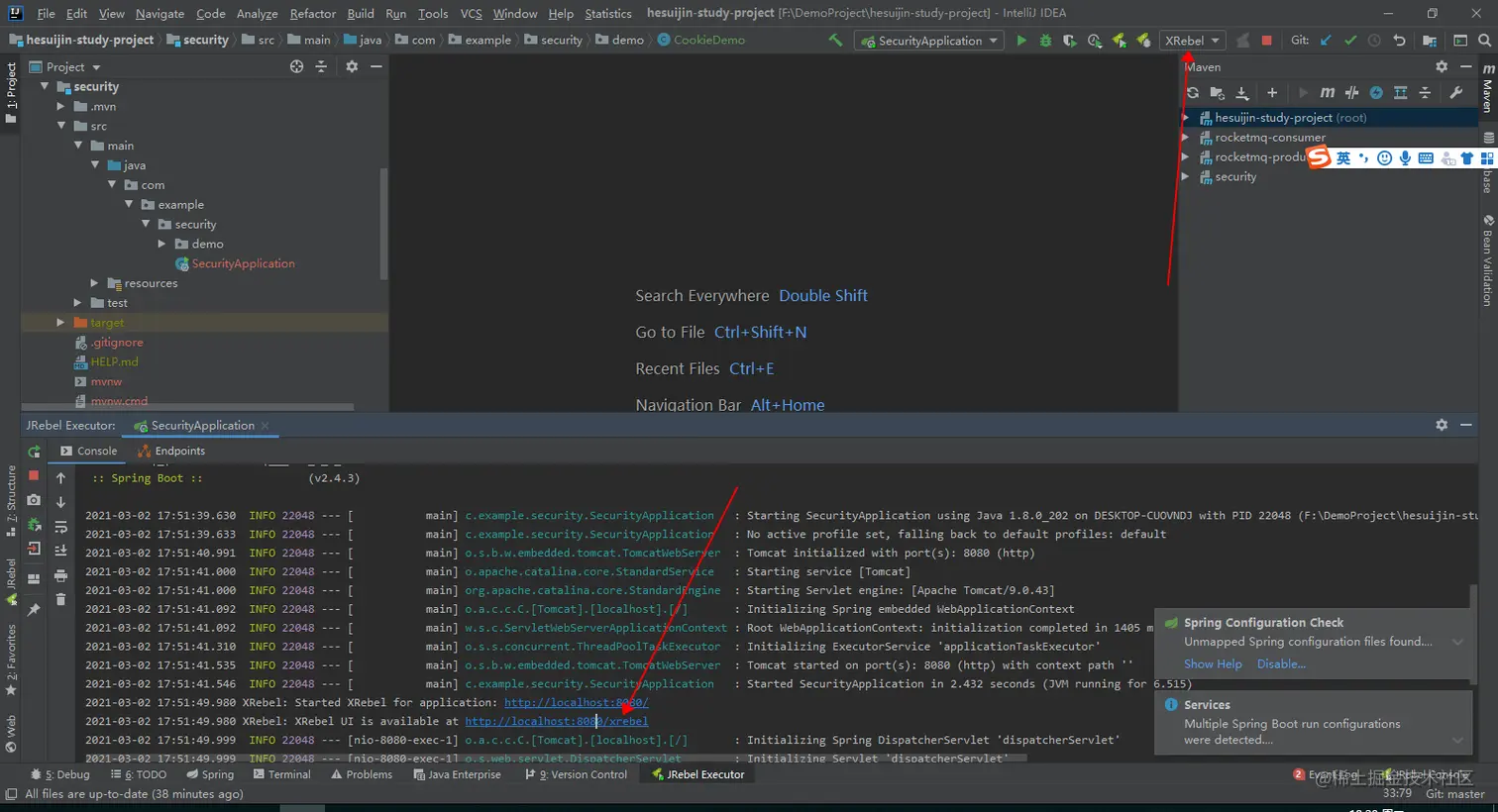Screen dimensions: 1498x812
Task: Start debugging with the green bug icon
Action: pos(1045,41)
